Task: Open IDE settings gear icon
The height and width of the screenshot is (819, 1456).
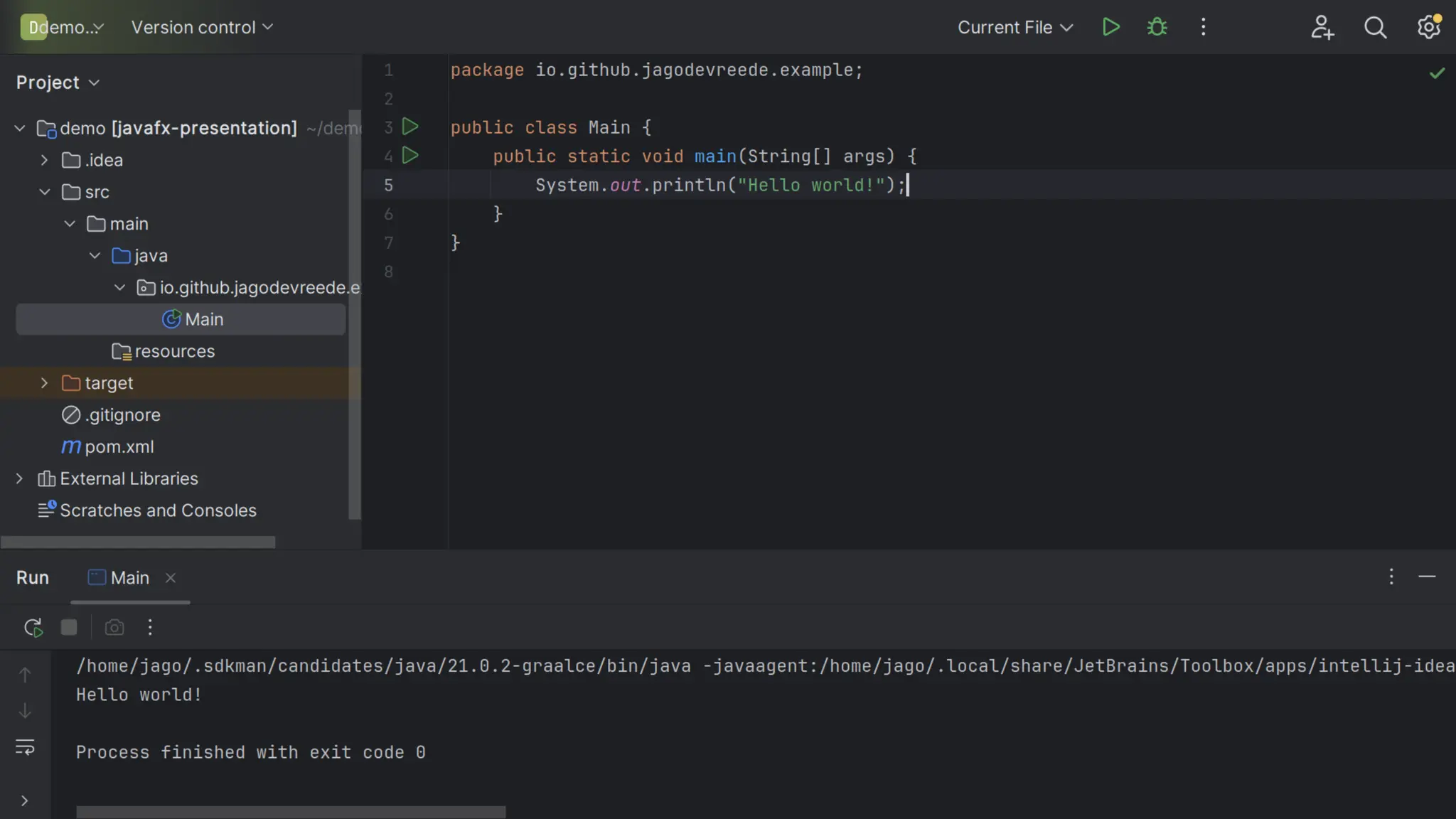Action: click(1428, 28)
